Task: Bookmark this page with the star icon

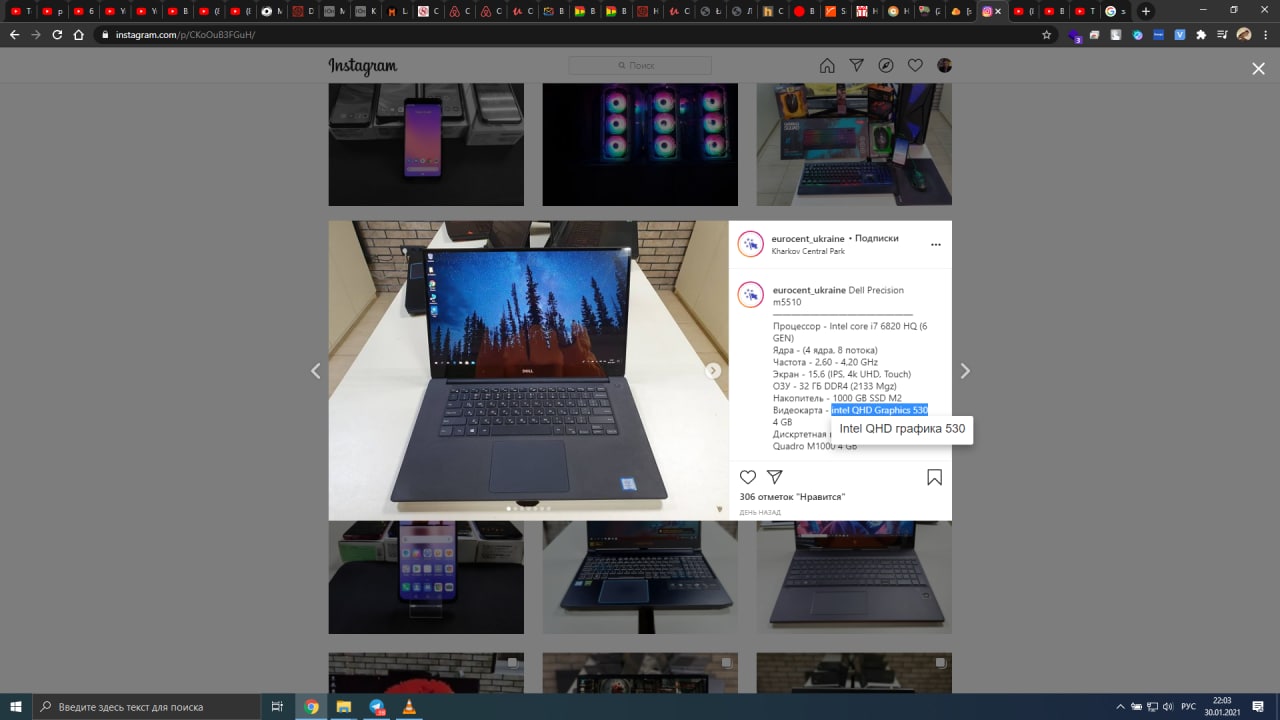Action: [x=1046, y=34]
